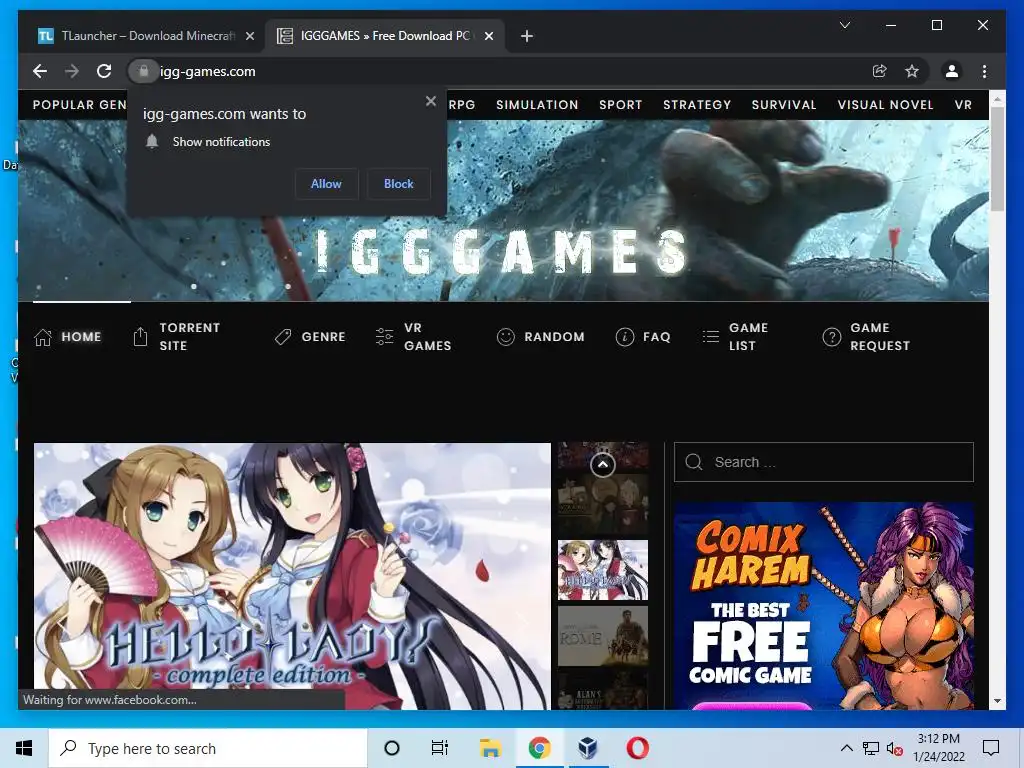
Task: Open File Explorer from taskbar
Action: tap(490, 748)
